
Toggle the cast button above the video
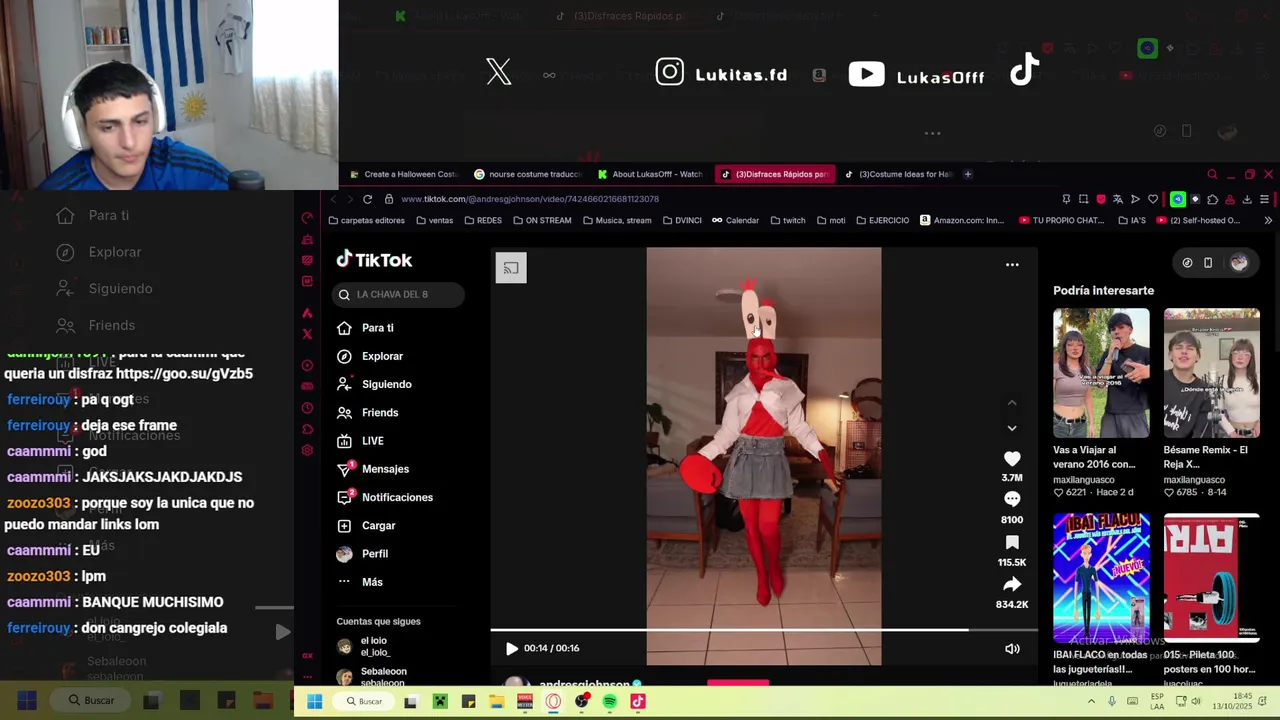511,268
